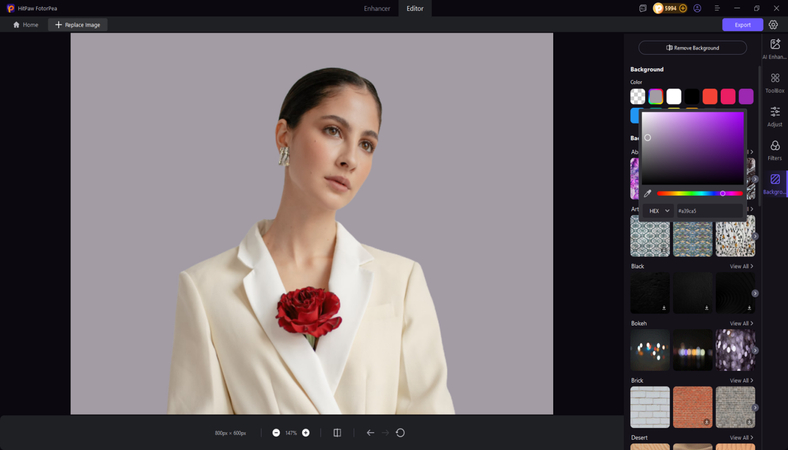Pick a color with the eyedropper tool
The height and width of the screenshot is (450, 788).
tap(647, 194)
